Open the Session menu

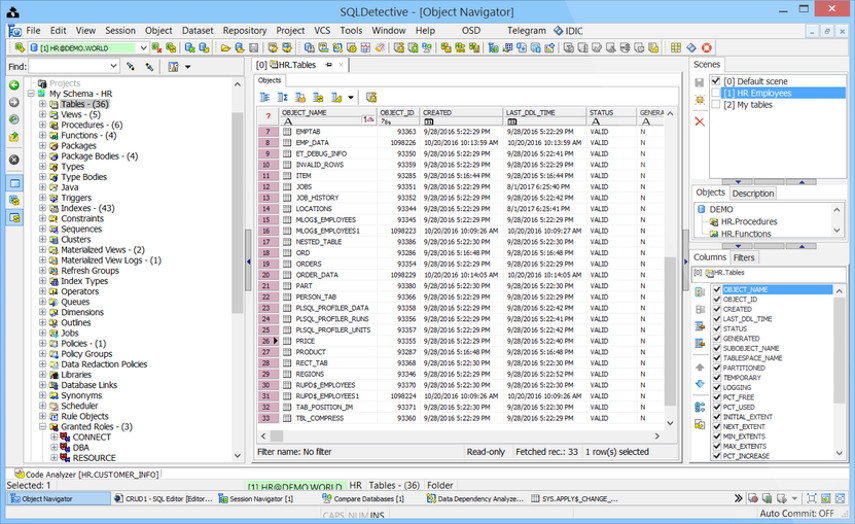coord(120,31)
